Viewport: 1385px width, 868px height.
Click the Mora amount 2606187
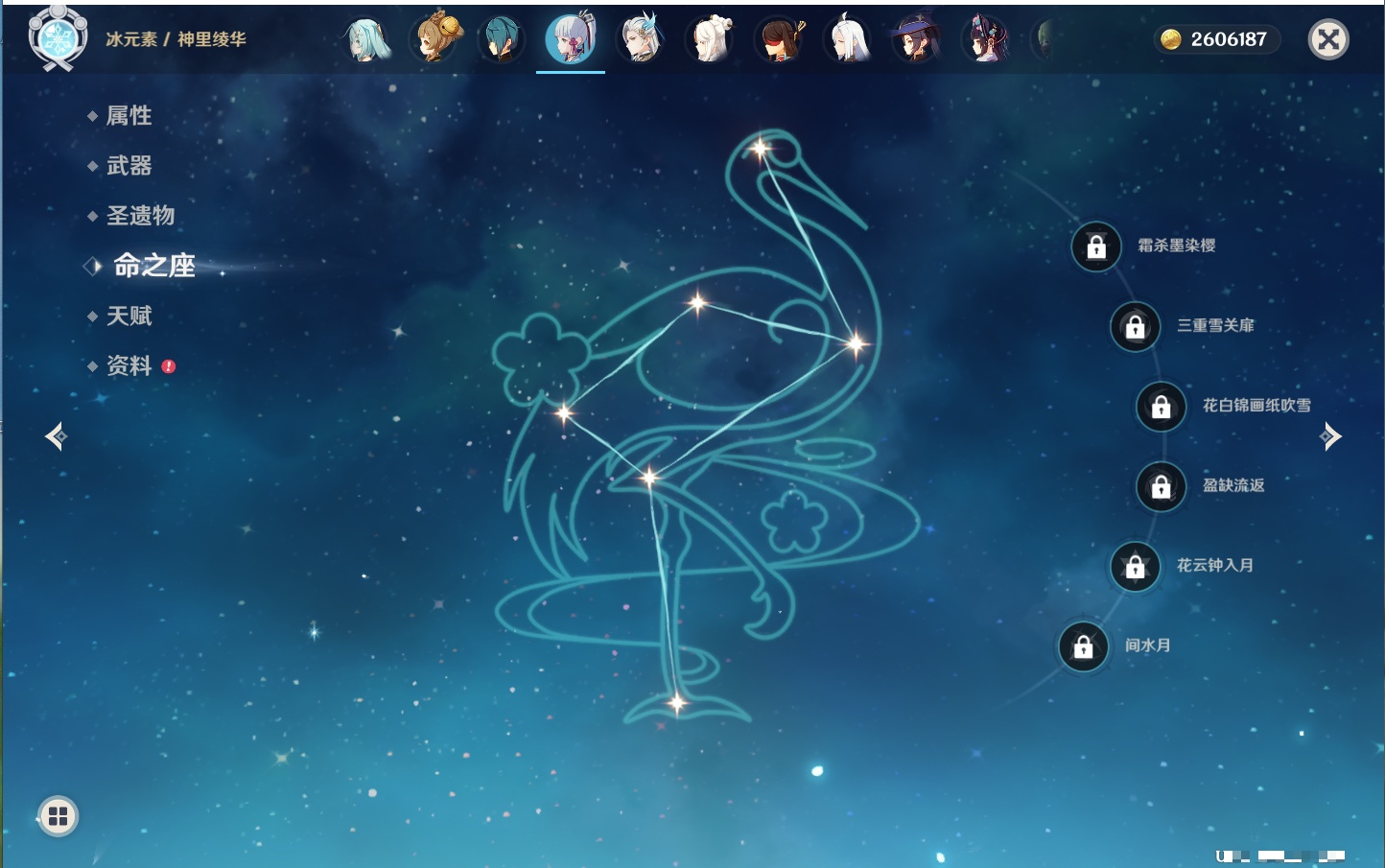[x=1229, y=39]
